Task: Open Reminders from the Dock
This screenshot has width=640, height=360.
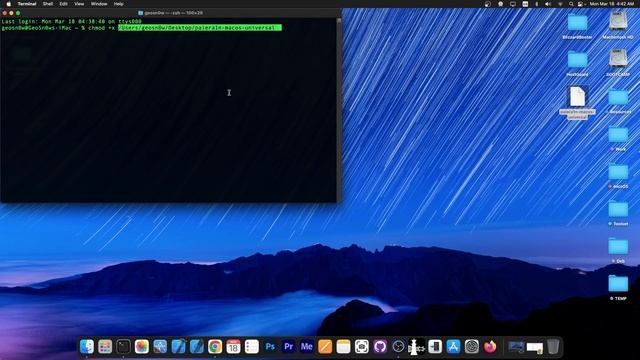Action: 251,347
